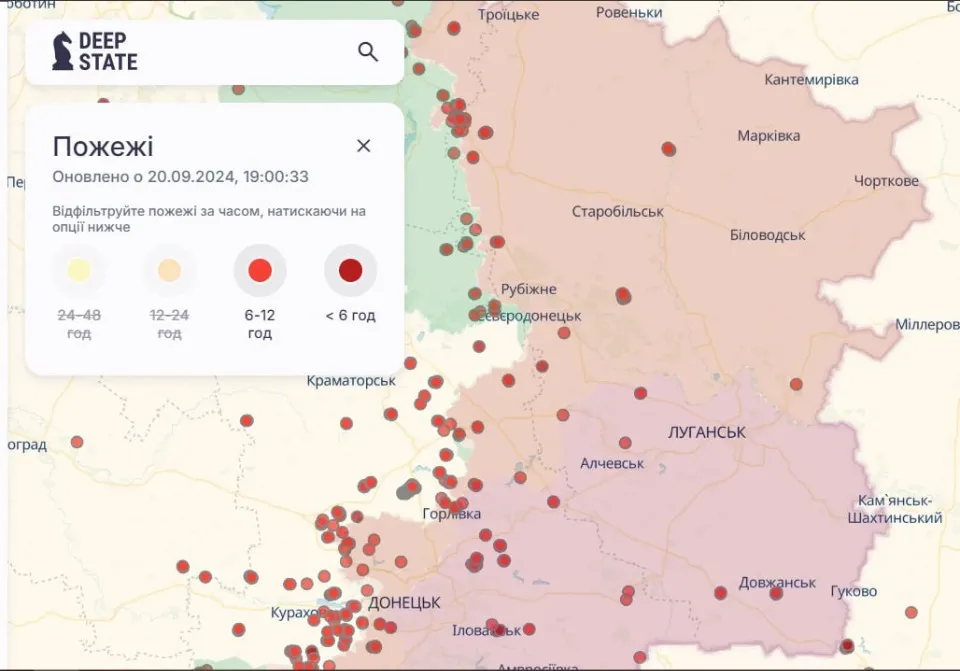Click the DeepState chess knight logo
The width and height of the screenshot is (960, 671).
pos(61,50)
